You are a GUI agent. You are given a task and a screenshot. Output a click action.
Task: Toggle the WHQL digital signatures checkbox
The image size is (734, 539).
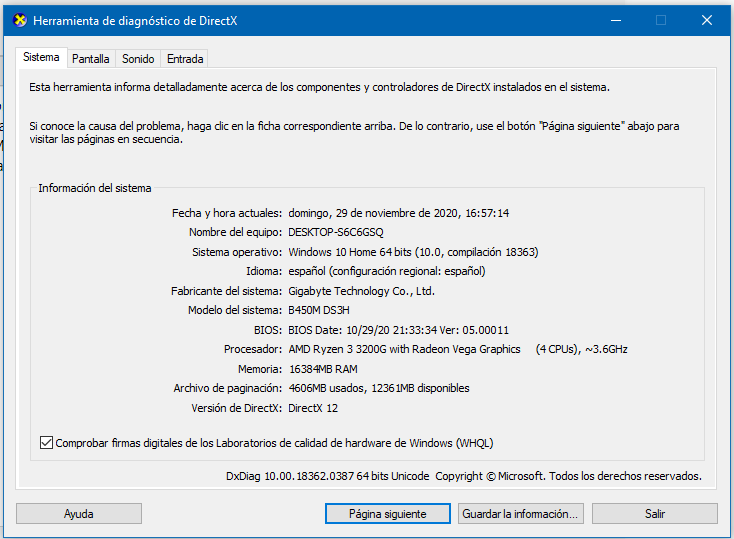46,443
